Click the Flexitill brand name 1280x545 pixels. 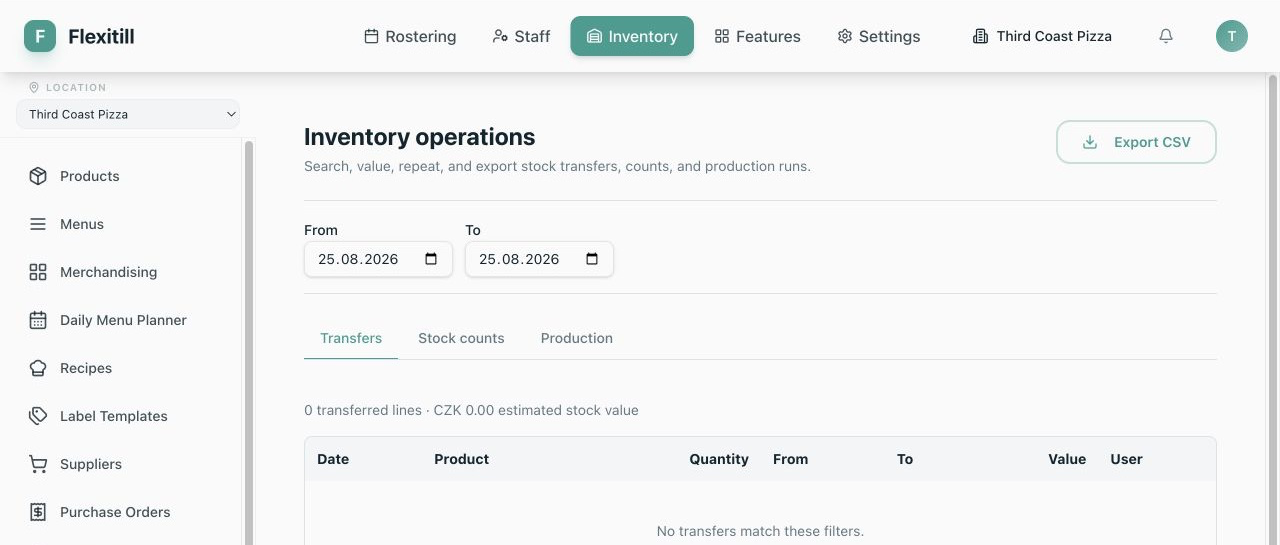click(x=101, y=36)
